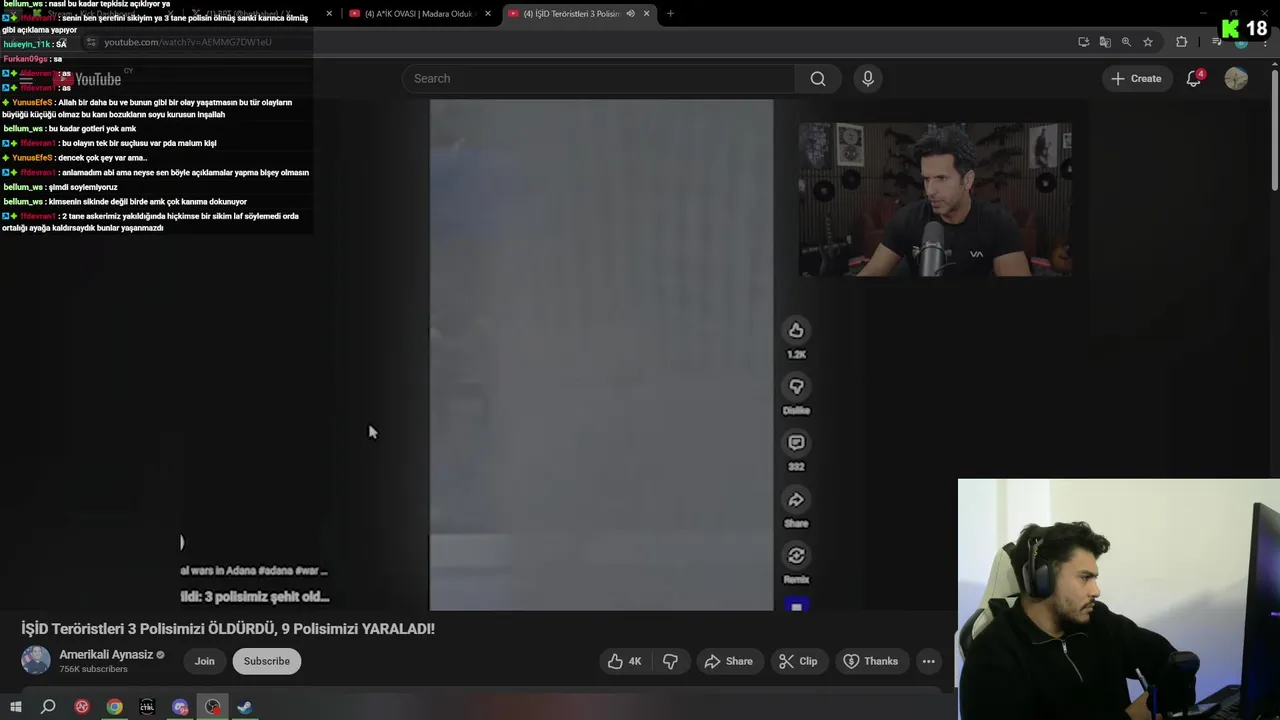Open the Windows Start menu
This screenshot has height=720, width=1280.
[x=16, y=707]
